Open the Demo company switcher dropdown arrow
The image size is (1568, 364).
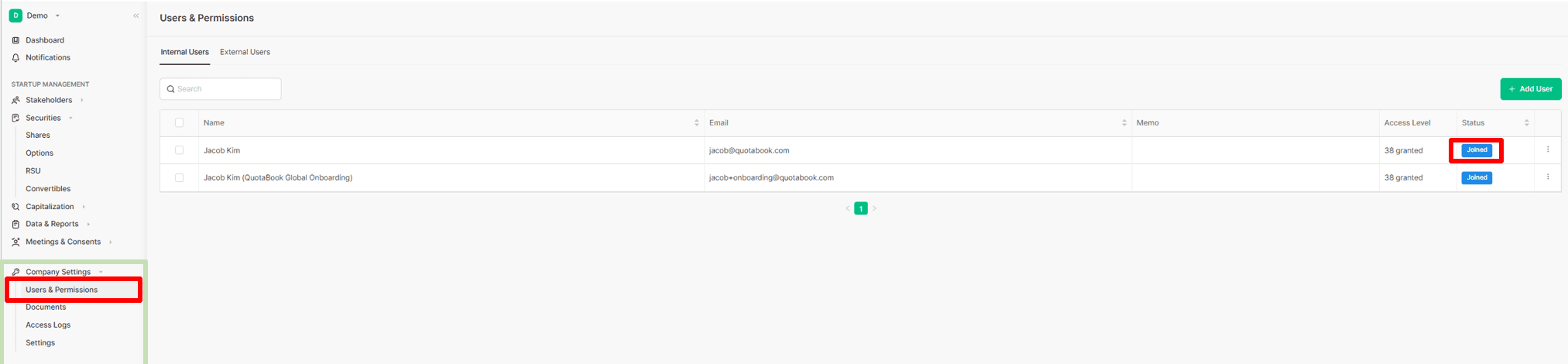[57, 15]
